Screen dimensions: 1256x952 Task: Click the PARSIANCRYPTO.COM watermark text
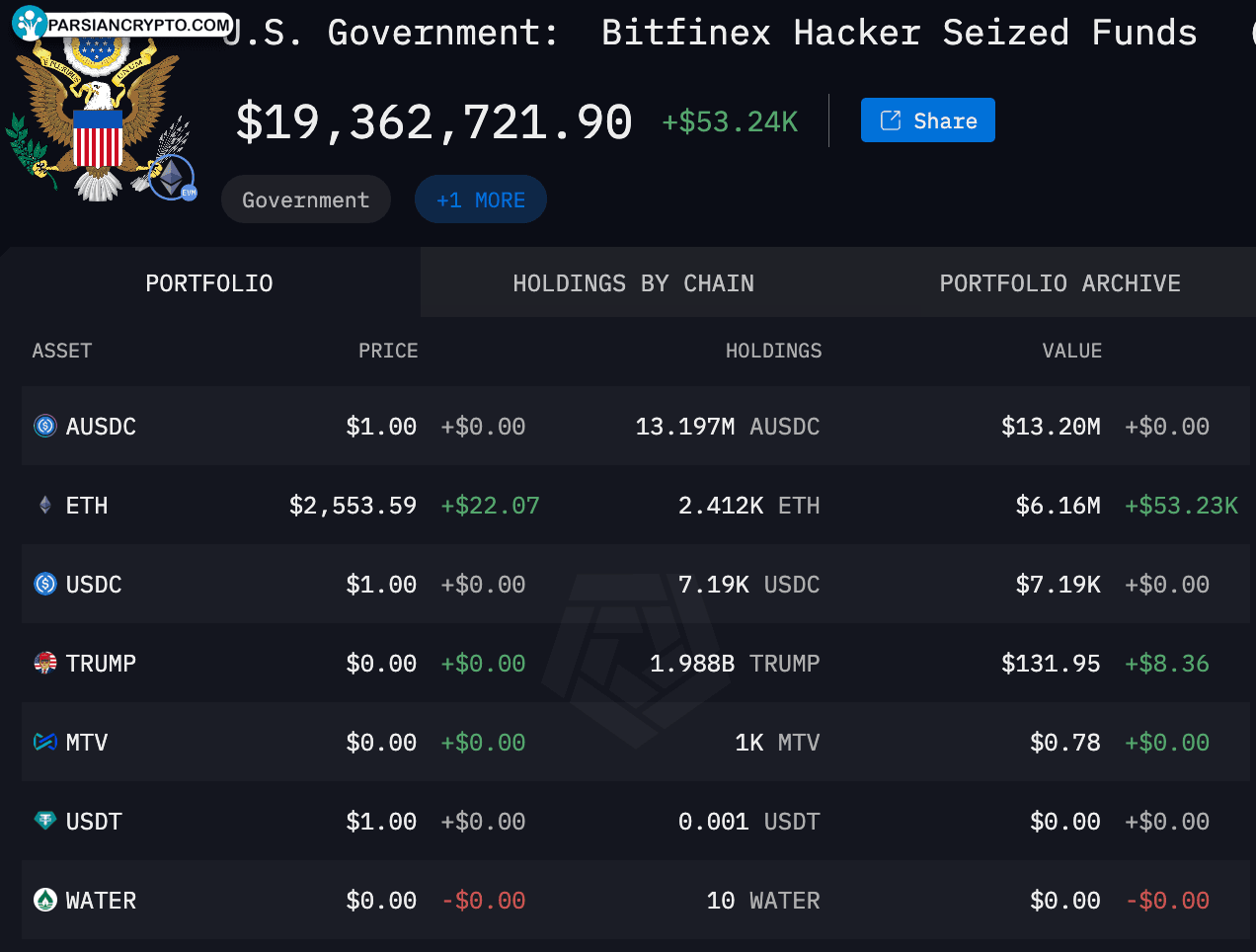pyautogui.click(x=139, y=25)
